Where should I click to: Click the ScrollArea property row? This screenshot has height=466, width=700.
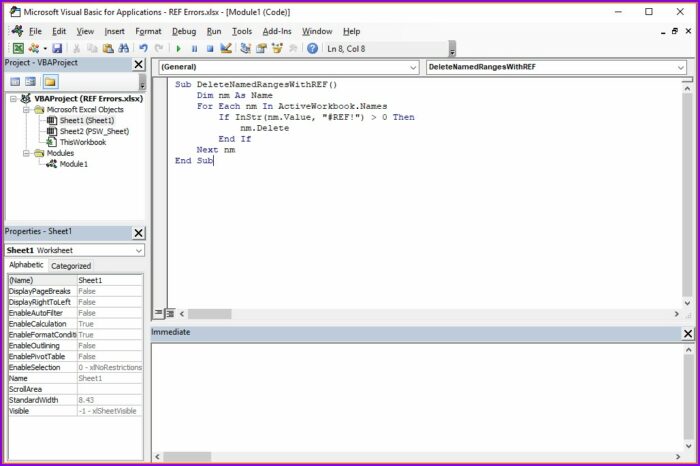pos(75,389)
